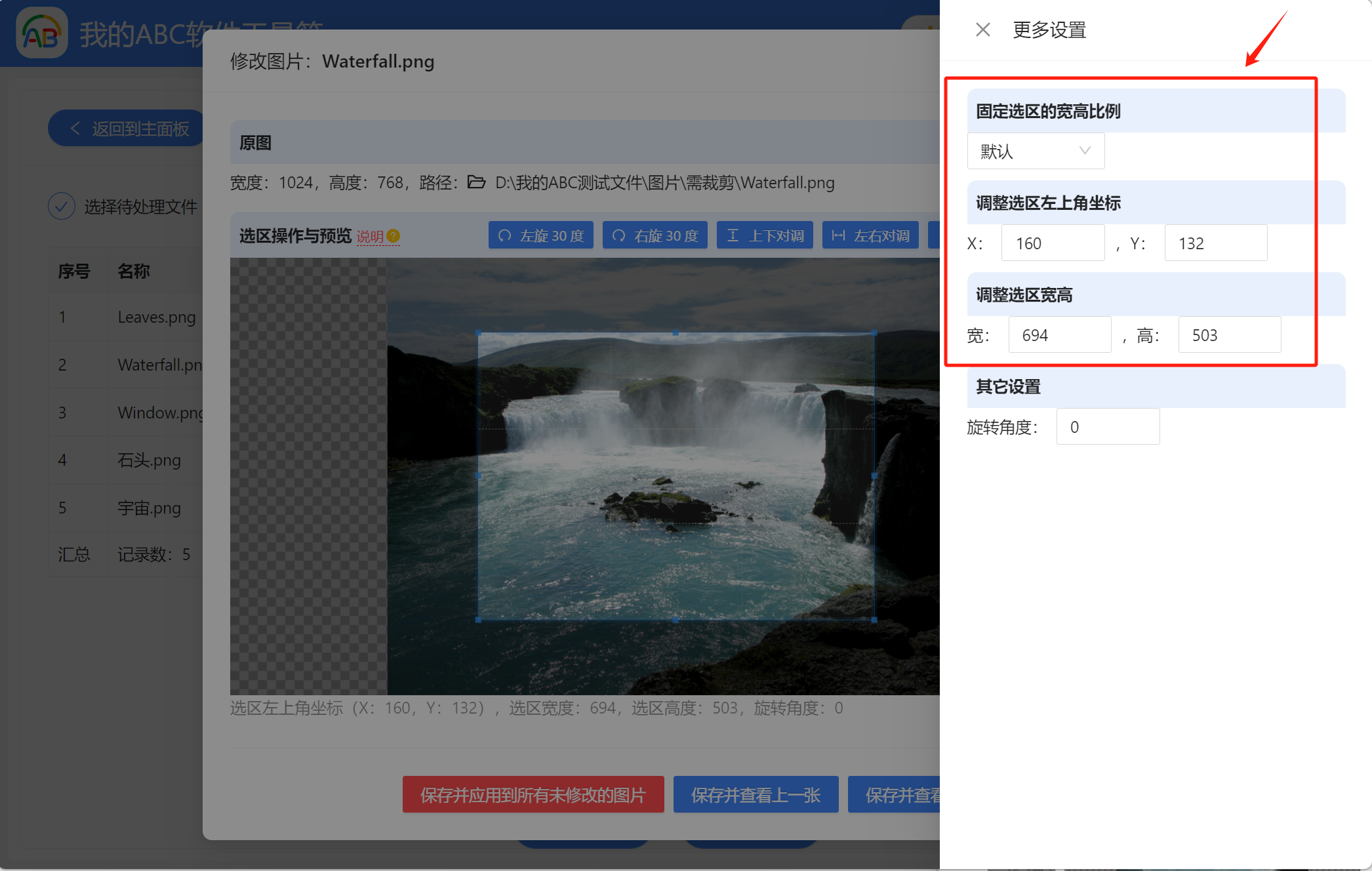Click the X coordinate input field
Image resolution: width=1372 pixels, height=871 pixels.
tap(1052, 243)
